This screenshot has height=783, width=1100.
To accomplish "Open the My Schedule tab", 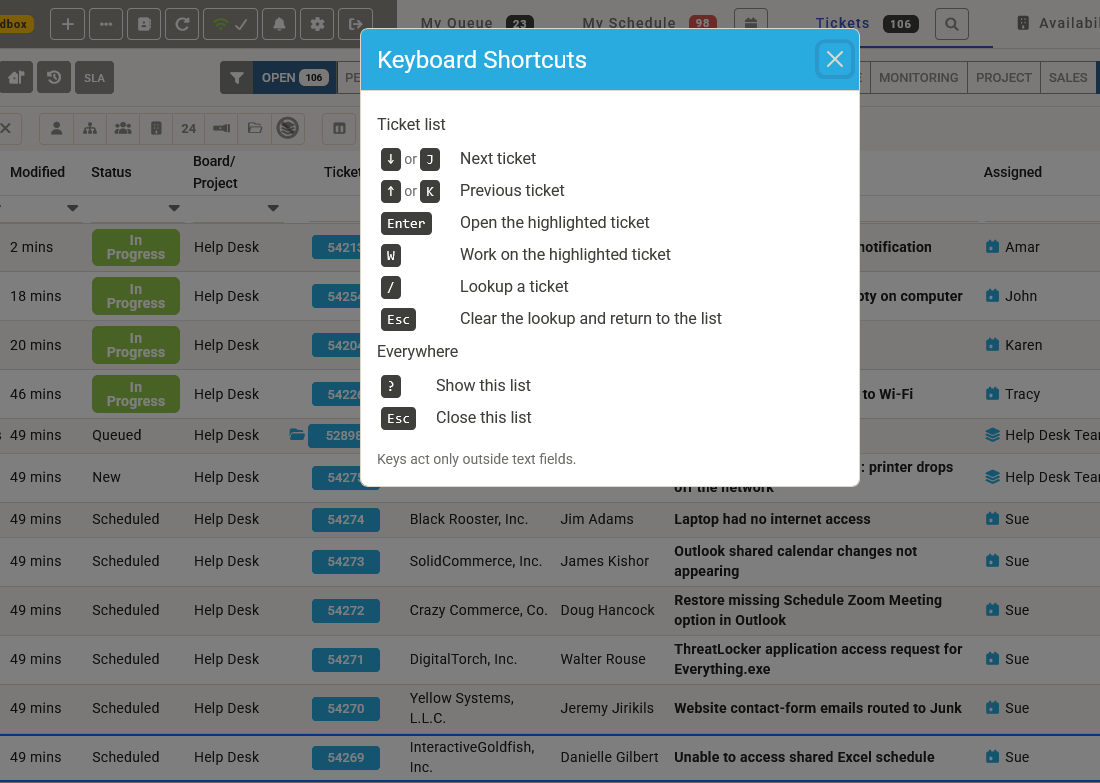I will 650,23.
